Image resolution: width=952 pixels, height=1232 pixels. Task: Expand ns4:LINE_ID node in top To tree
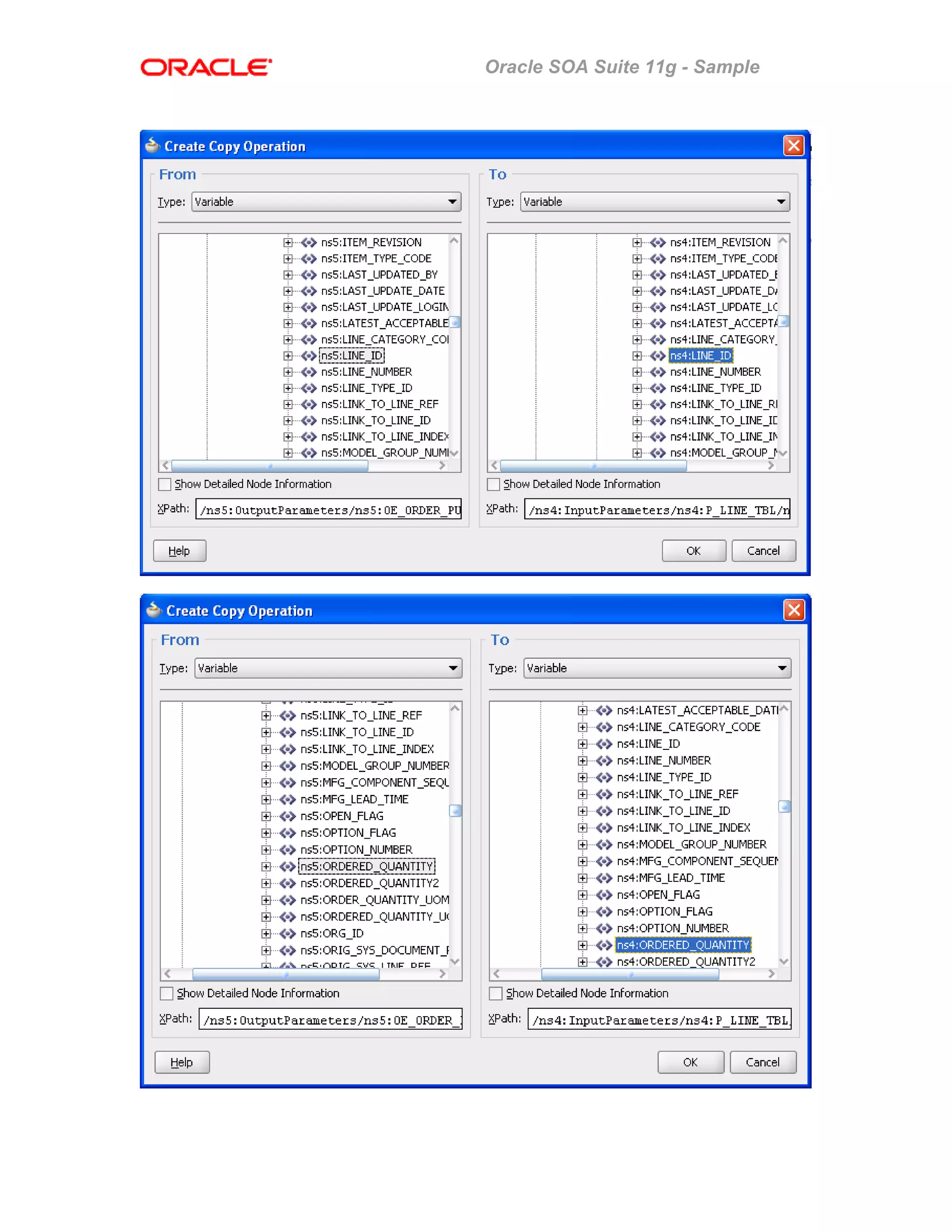click(x=637, y=356)
